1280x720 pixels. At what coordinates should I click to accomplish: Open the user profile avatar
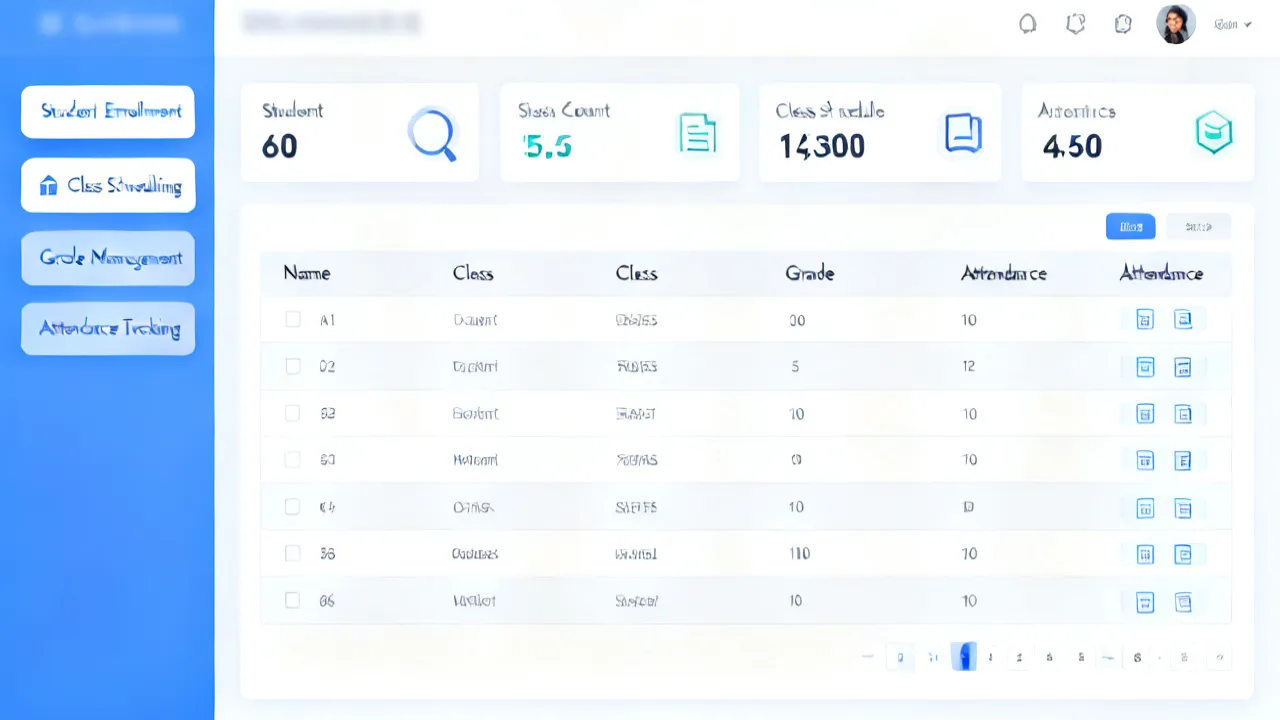point(1175,24)
